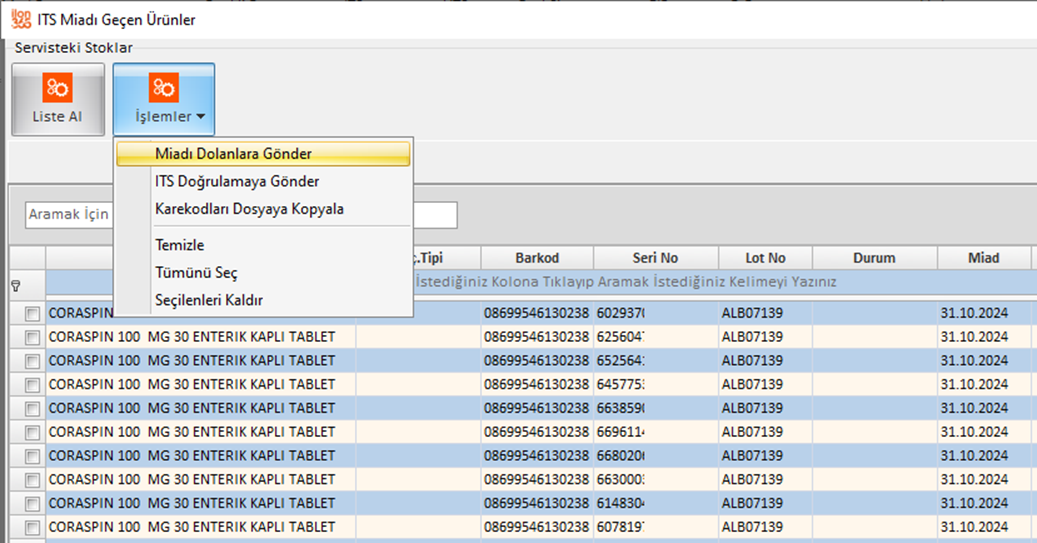Image resolution: width=1037 pixels, height=543 pixels.
Task: Choose ITS Doğrulamaya Gönder option
Action: point(237,181)
